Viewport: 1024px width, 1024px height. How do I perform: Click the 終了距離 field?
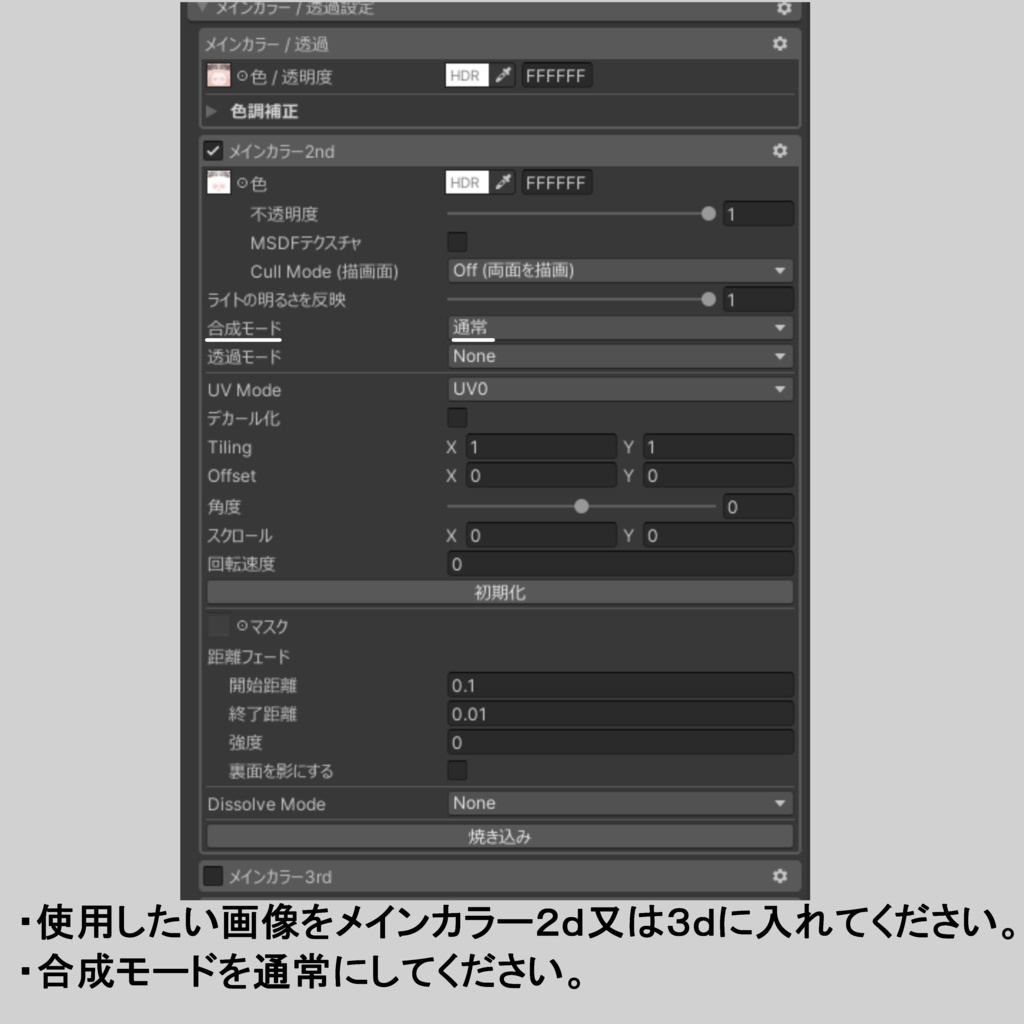620,714
